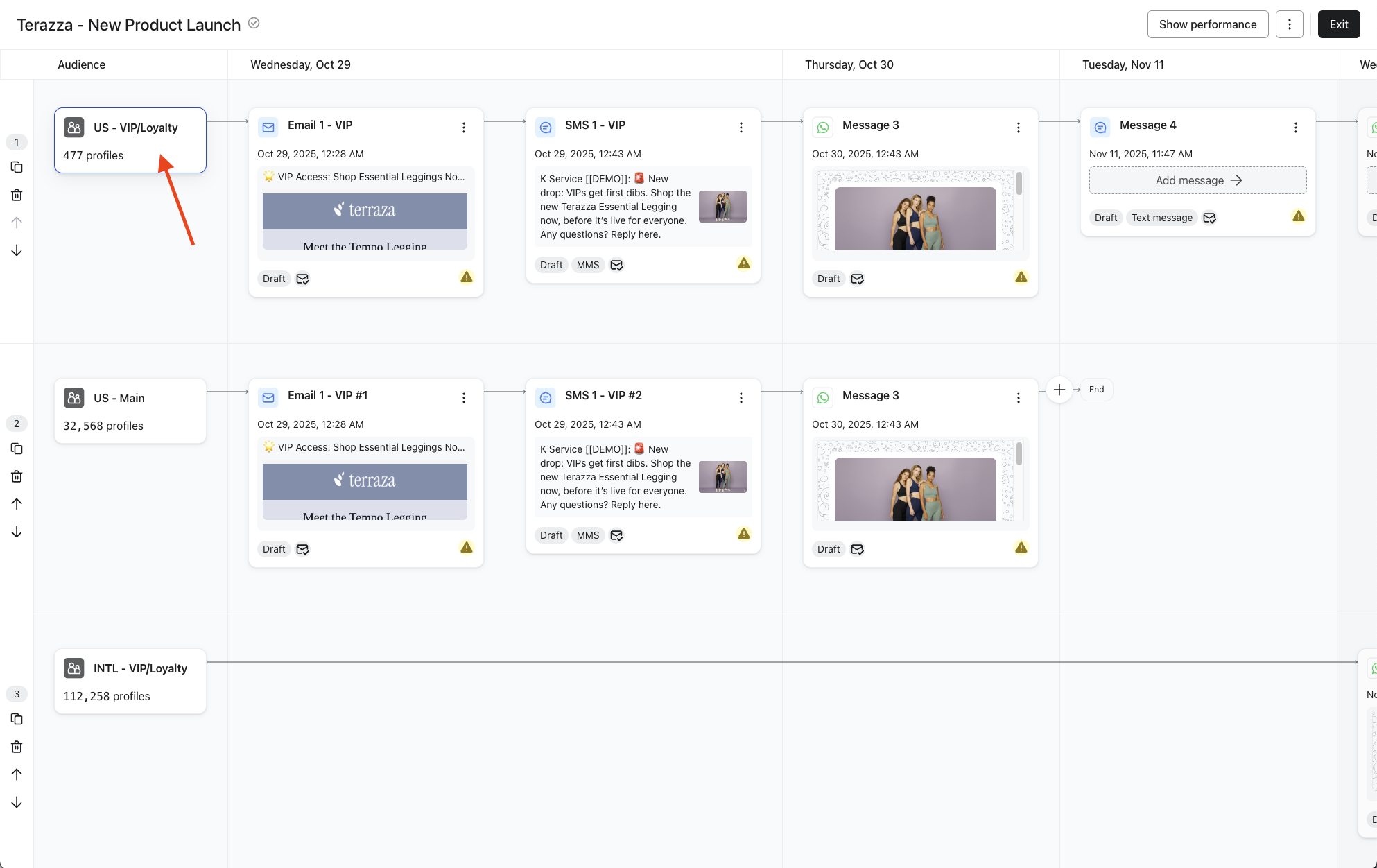Viewport: 1377px width, 868px height.
Task: Move row 2 up with the arrow
Action: point(17,504)
